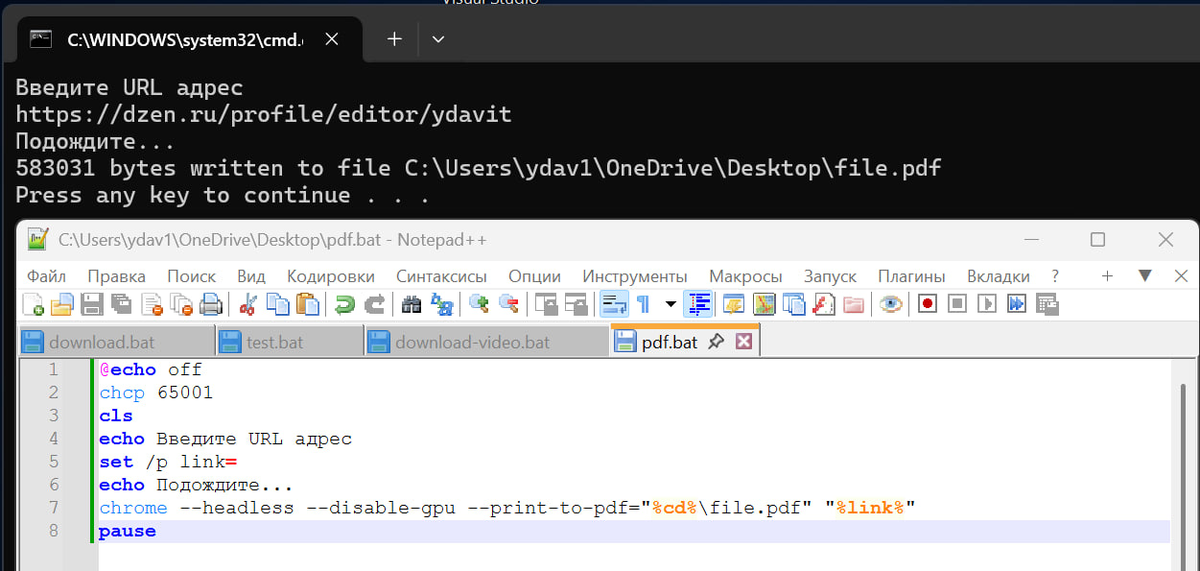1200x571 pixels.
Task: Start macro recording with red dot
Action: point(927,303)
